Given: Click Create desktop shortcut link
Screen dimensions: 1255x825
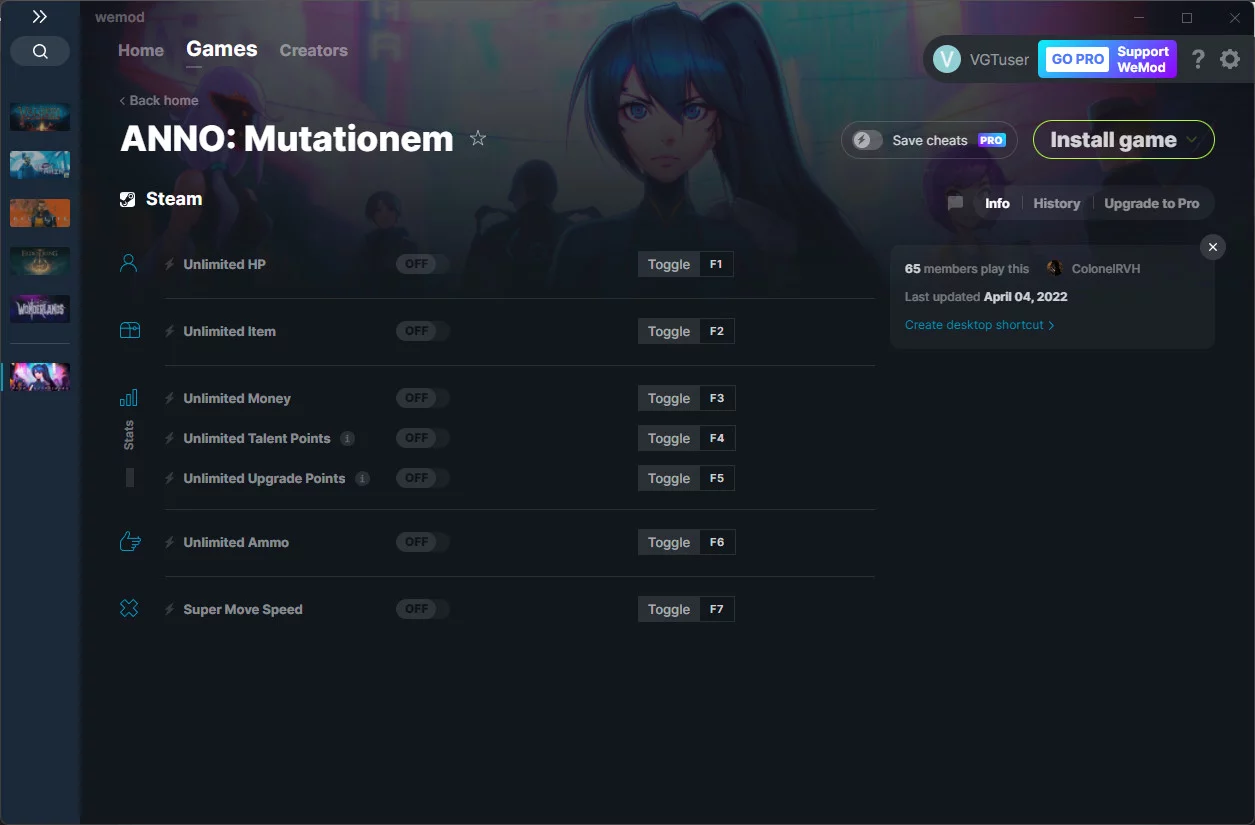Looking at the screenshot, I should [979, 325].
